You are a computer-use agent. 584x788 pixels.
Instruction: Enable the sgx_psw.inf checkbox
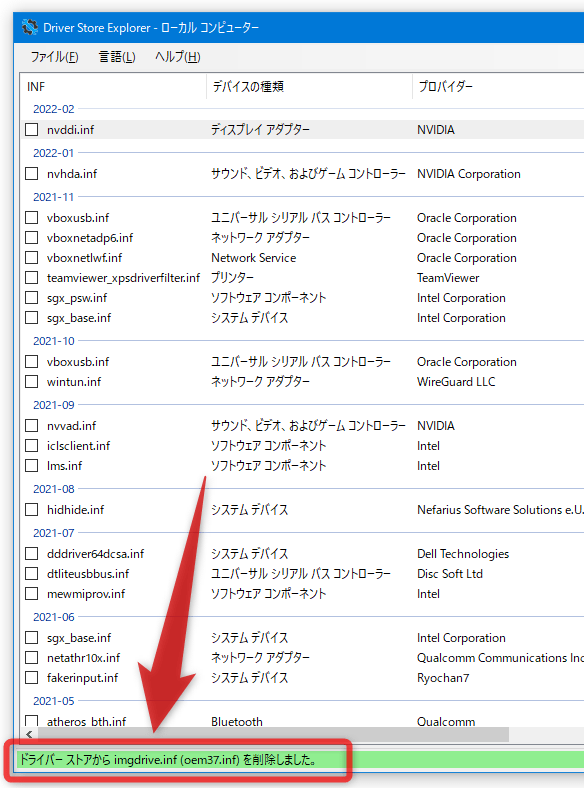(x=32, y=298)
